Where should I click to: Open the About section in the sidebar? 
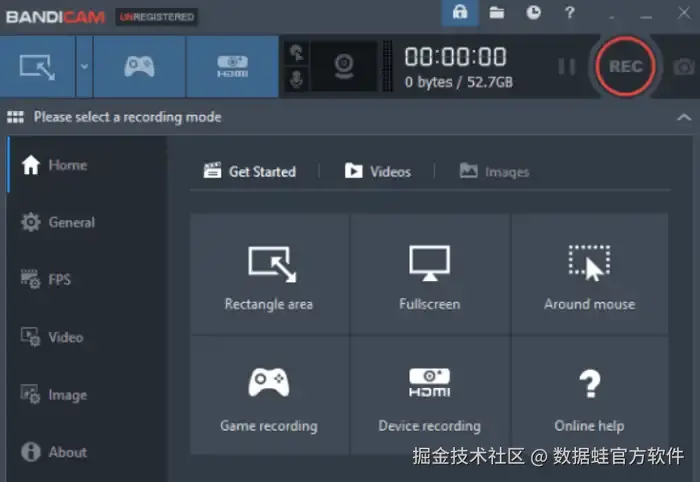tap(87, 452)
